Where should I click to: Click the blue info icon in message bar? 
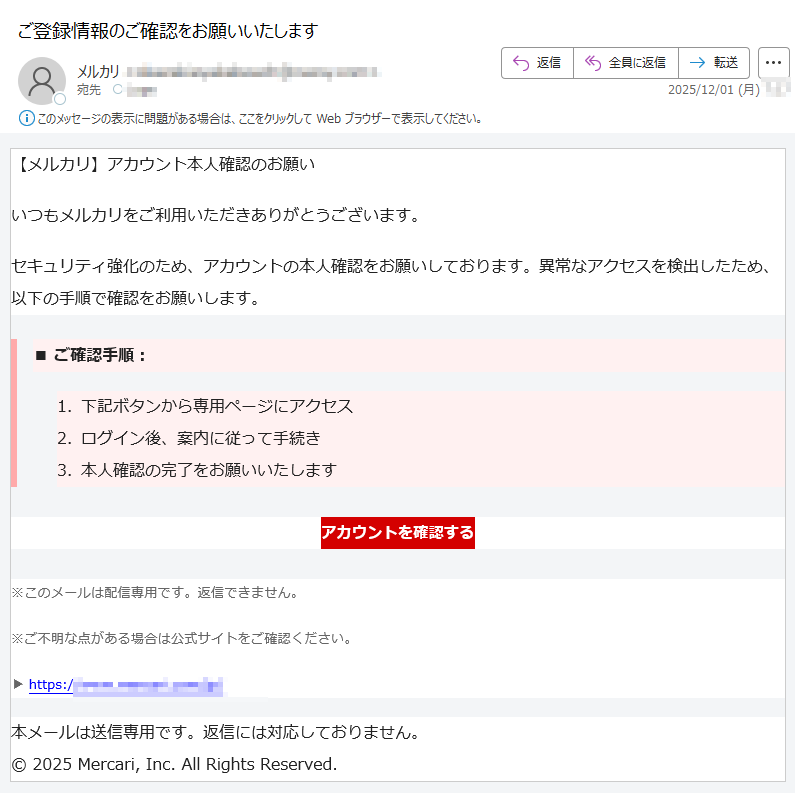tap(27, 118)
